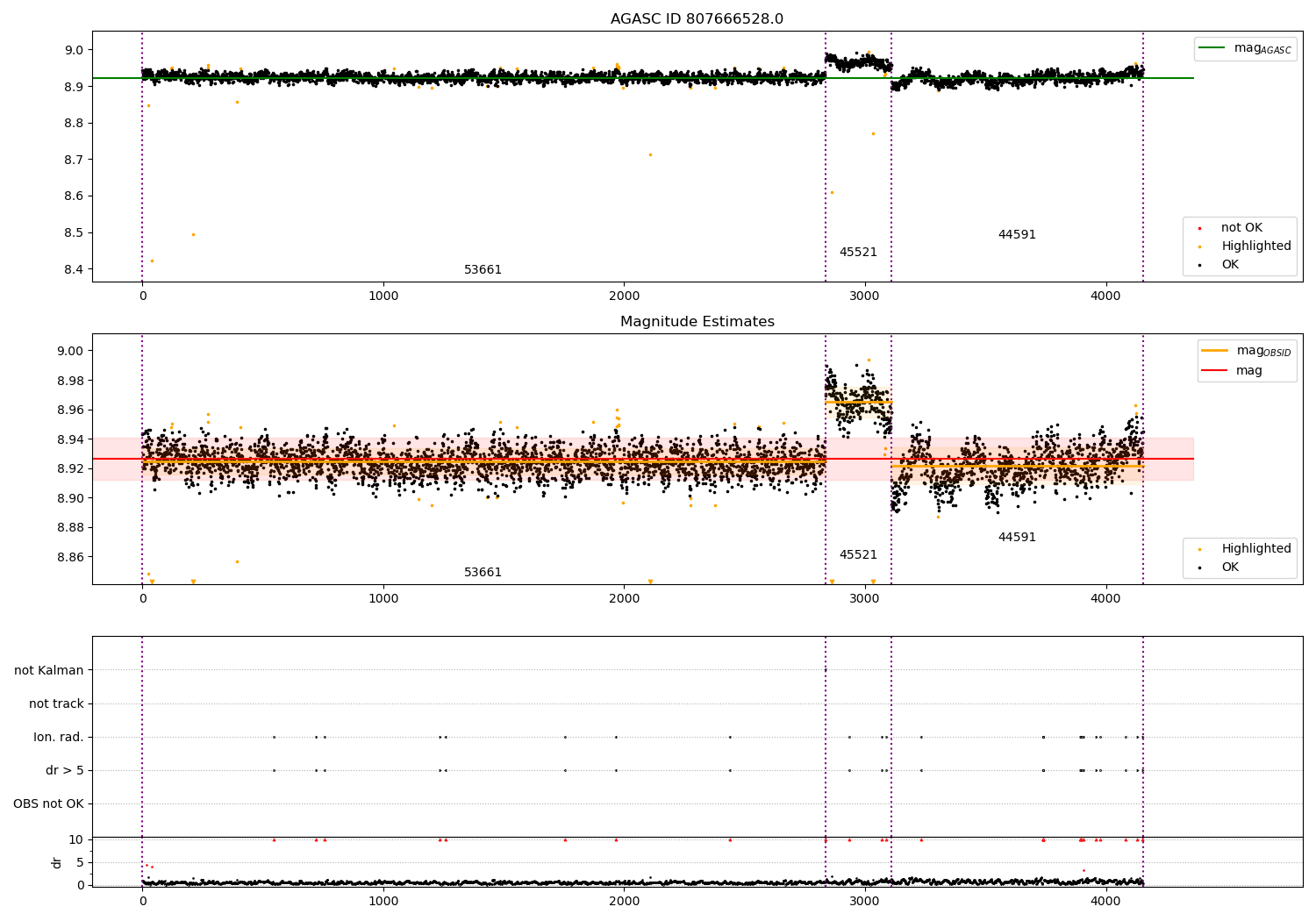Screen dimensions: 1316x921
Task: Click the rotated "dr" axis label
Action: 57,862
